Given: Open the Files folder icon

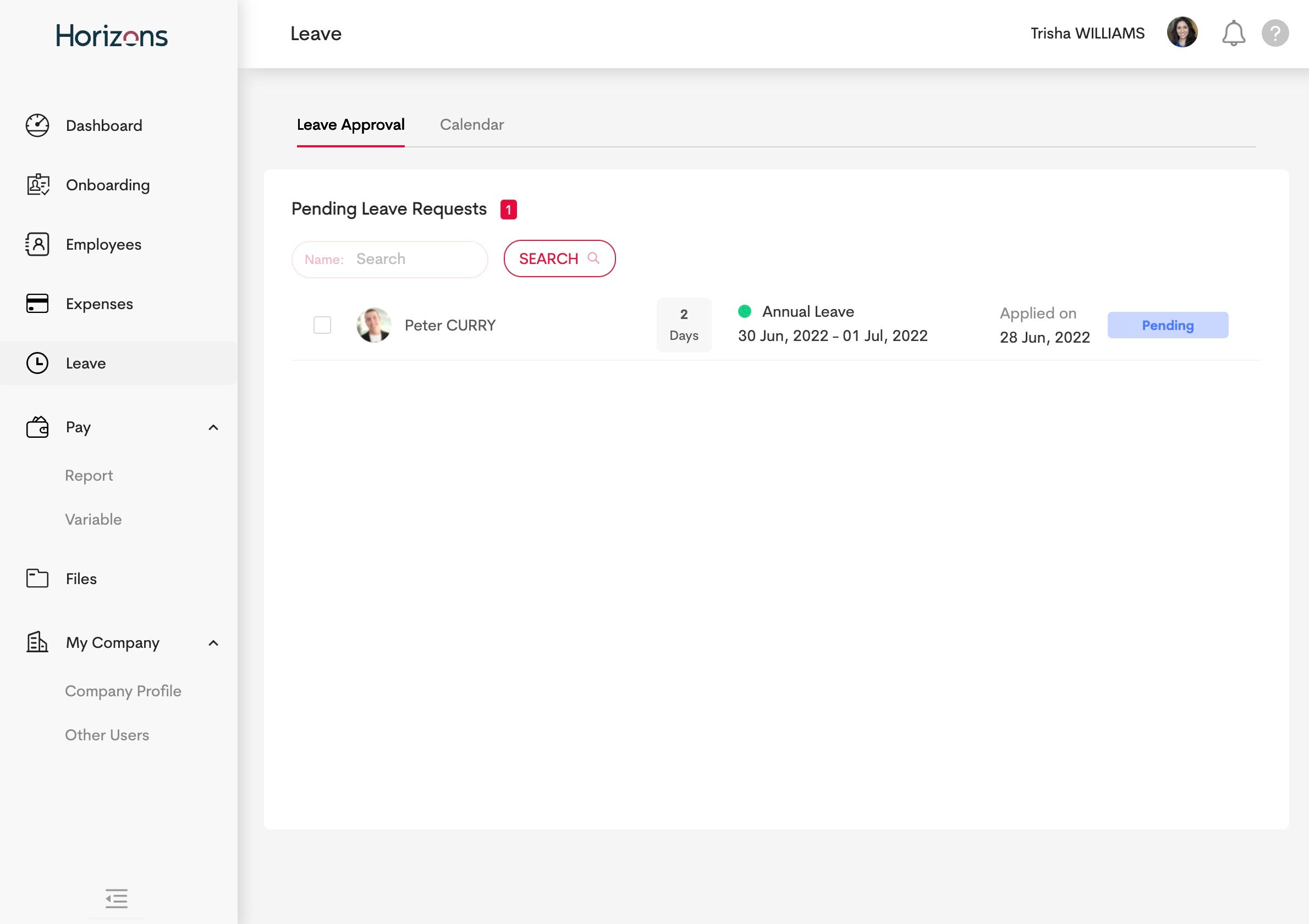Looking at the screenshot, I should click(x=37, y=578).
